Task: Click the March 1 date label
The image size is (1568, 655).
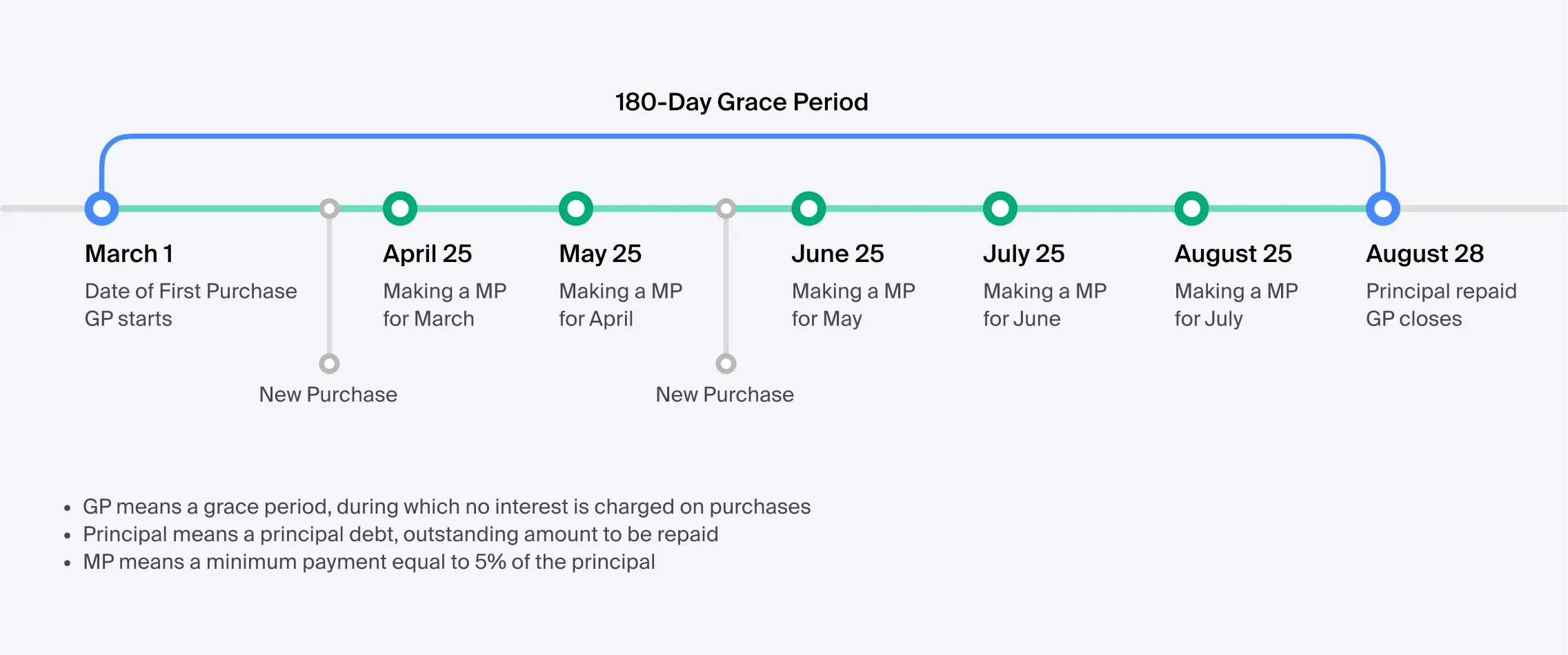Action: (129, 254)
